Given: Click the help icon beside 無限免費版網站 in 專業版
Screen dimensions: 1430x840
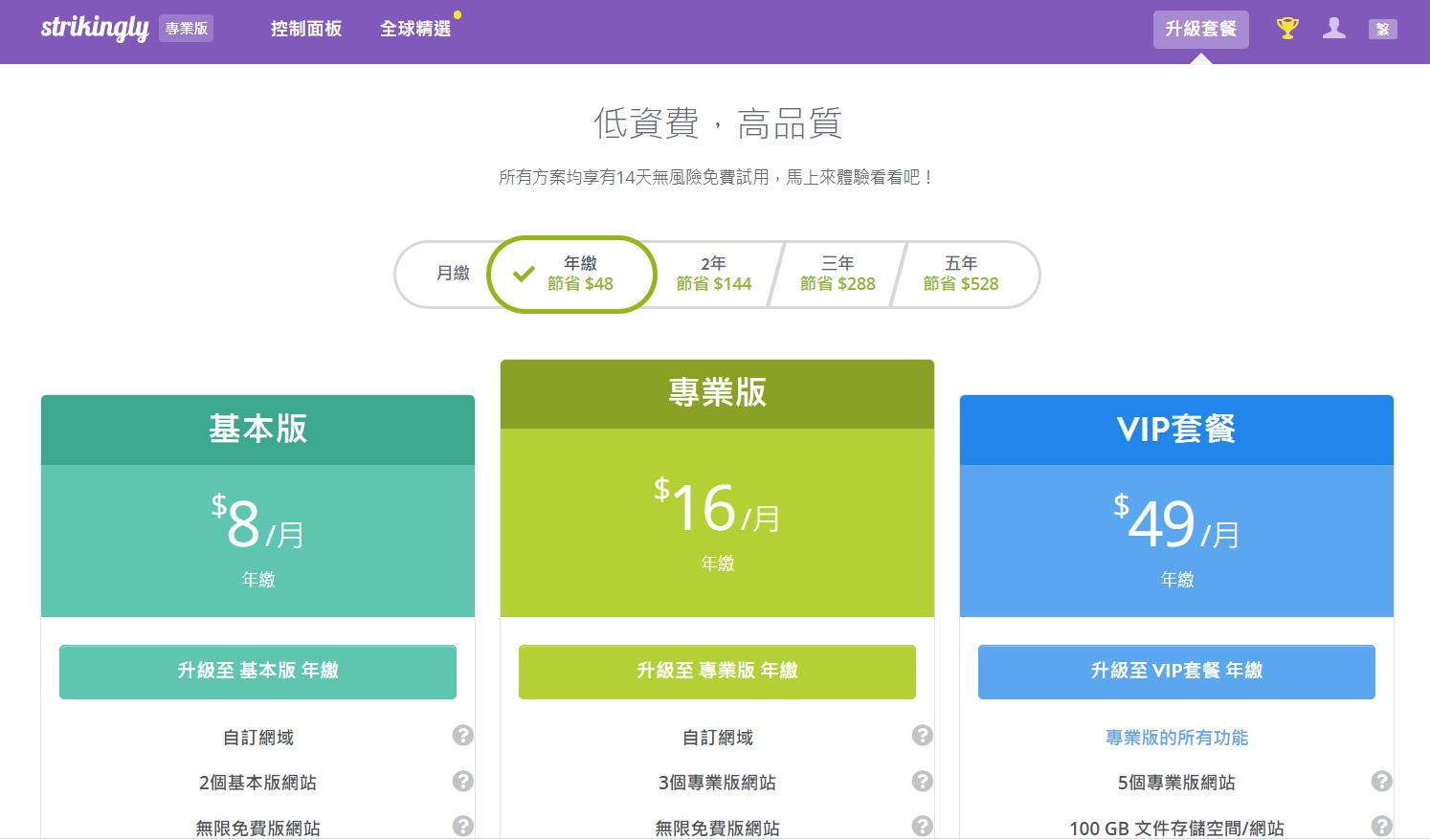Looking at the screenshot, I should [922, 827].
